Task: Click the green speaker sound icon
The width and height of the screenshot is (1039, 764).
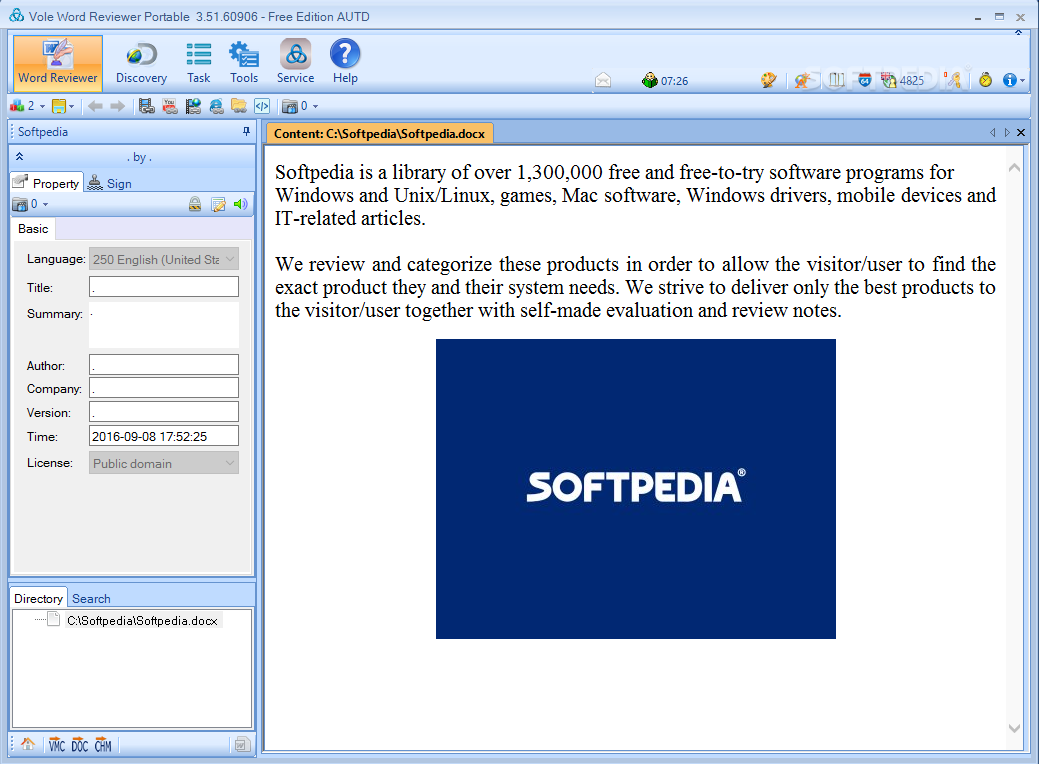Action: [240, 204]
